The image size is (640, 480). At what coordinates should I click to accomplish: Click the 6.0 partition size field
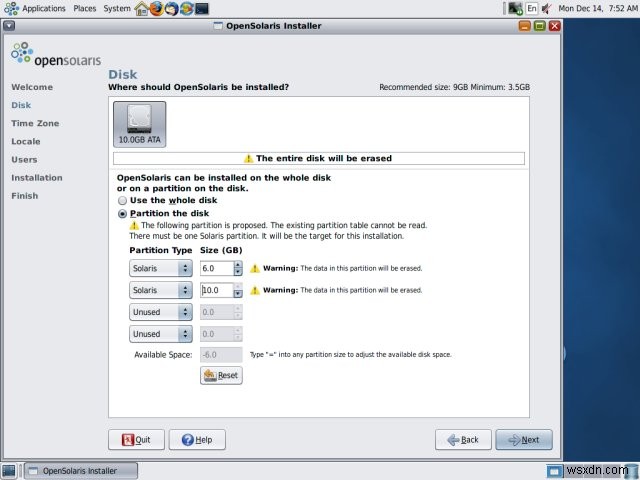click(x=217, y=268)
